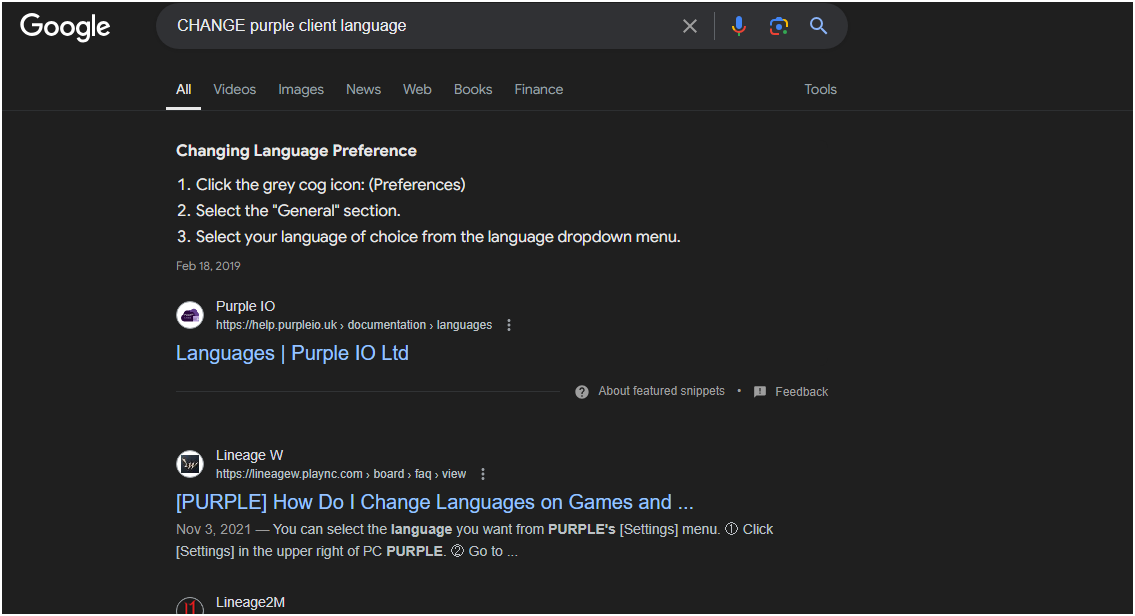Open the search Tools menu
The height and width of the screenshot is (616, 1135).
coord(820,89)
